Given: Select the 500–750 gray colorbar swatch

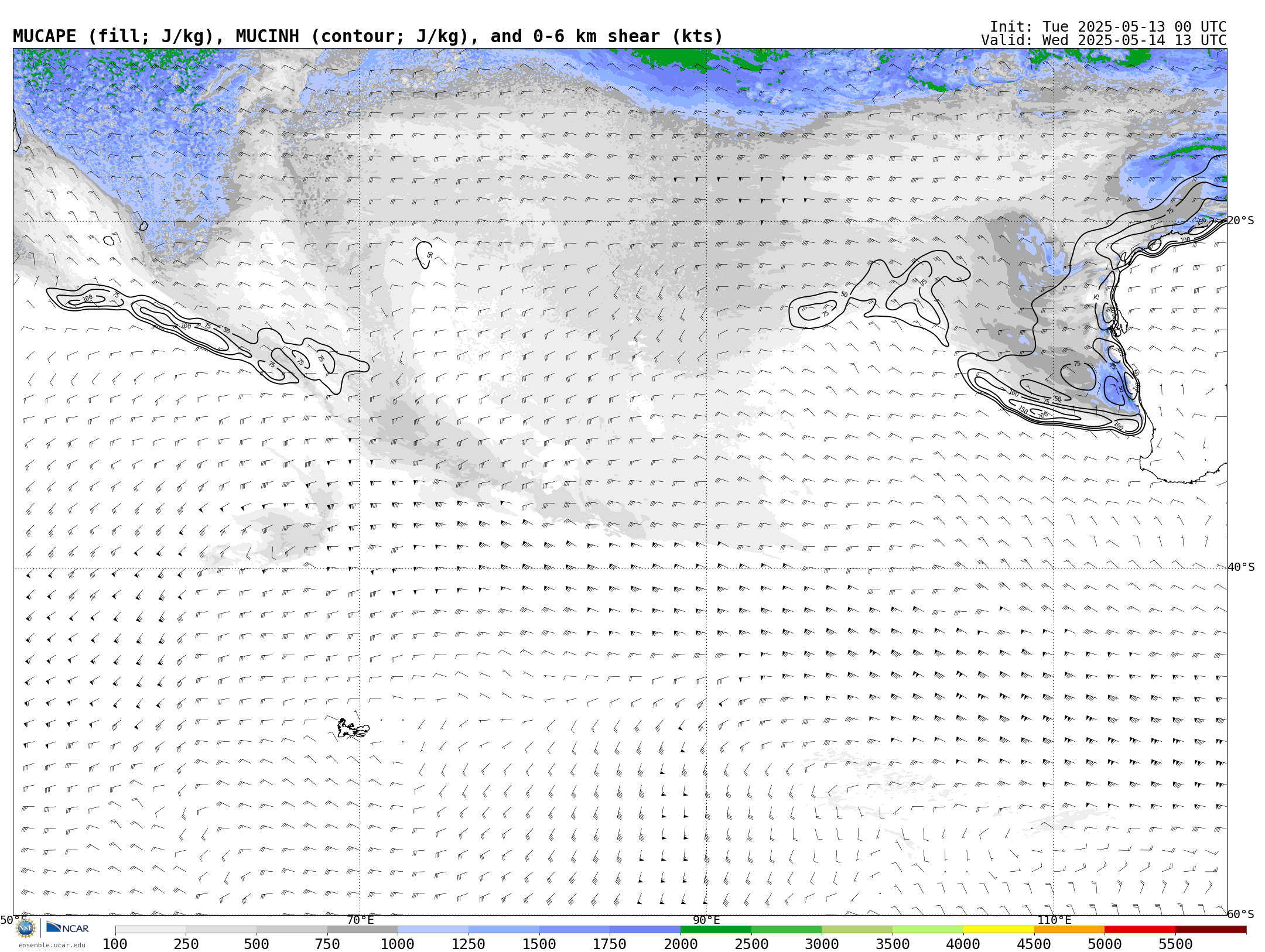Looking at the screenshot, I should click(x=292, y=930).
